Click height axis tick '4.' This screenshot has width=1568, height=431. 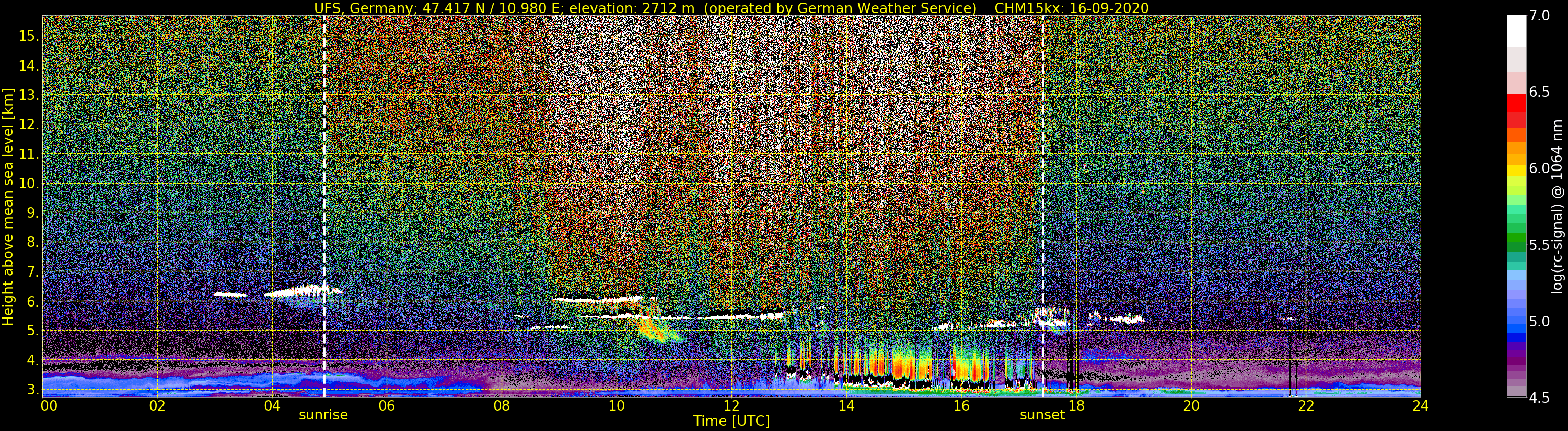point(32,360)
